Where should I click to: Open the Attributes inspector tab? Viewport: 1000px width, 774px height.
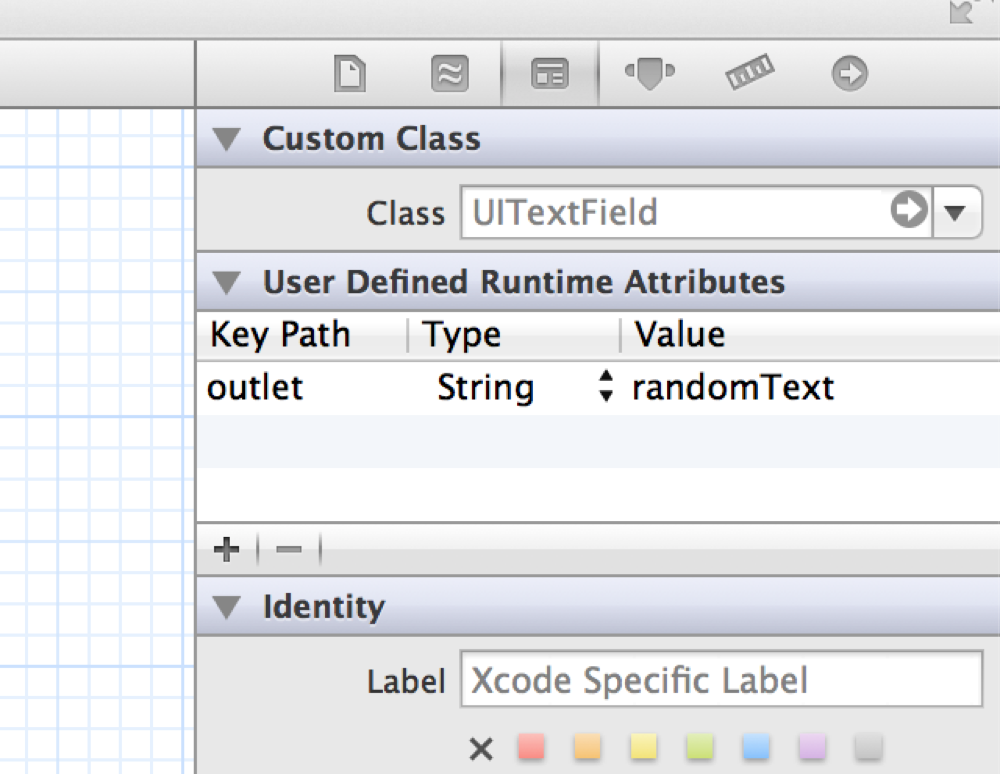(650, 72)
